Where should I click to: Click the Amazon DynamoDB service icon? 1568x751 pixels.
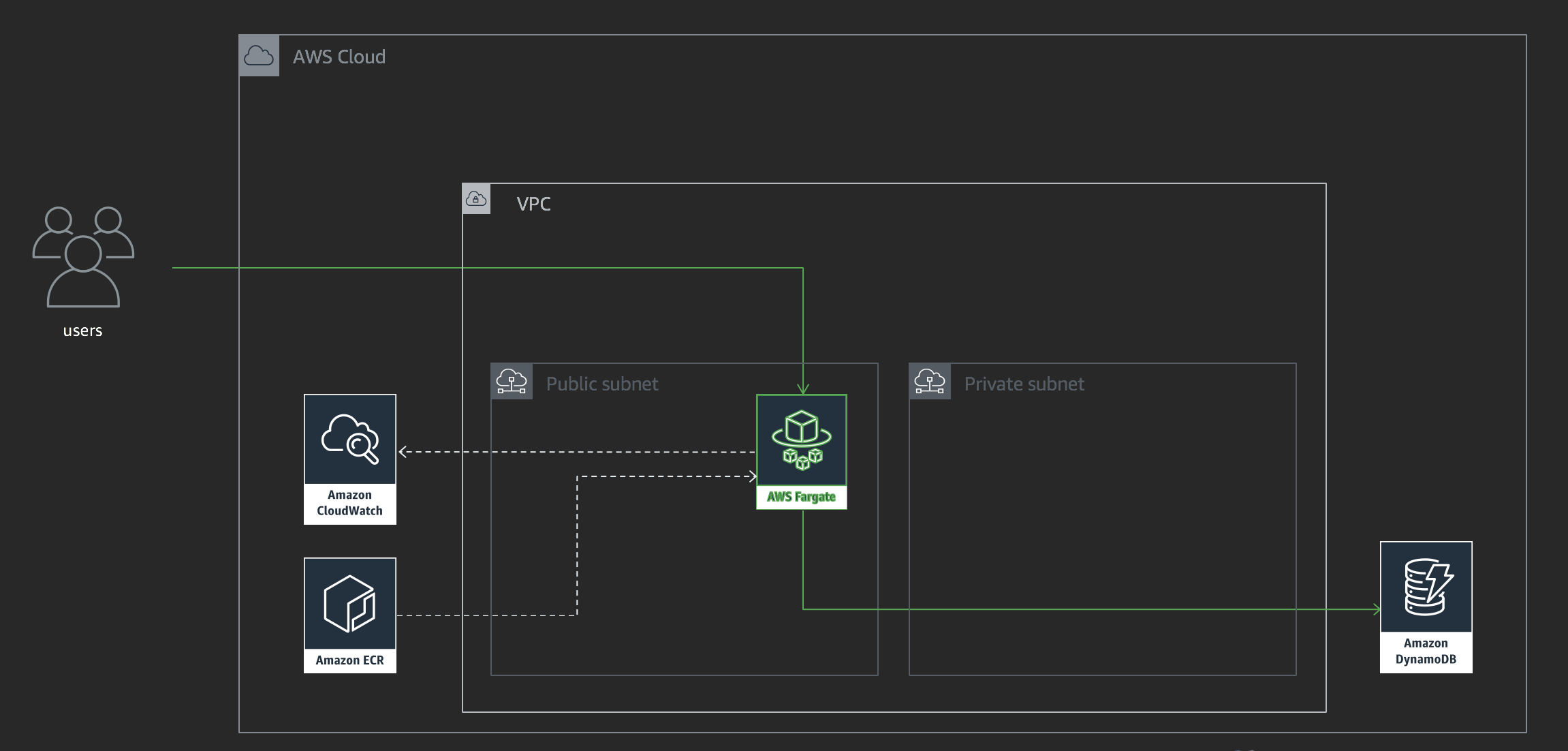(x=1426, y=587)
